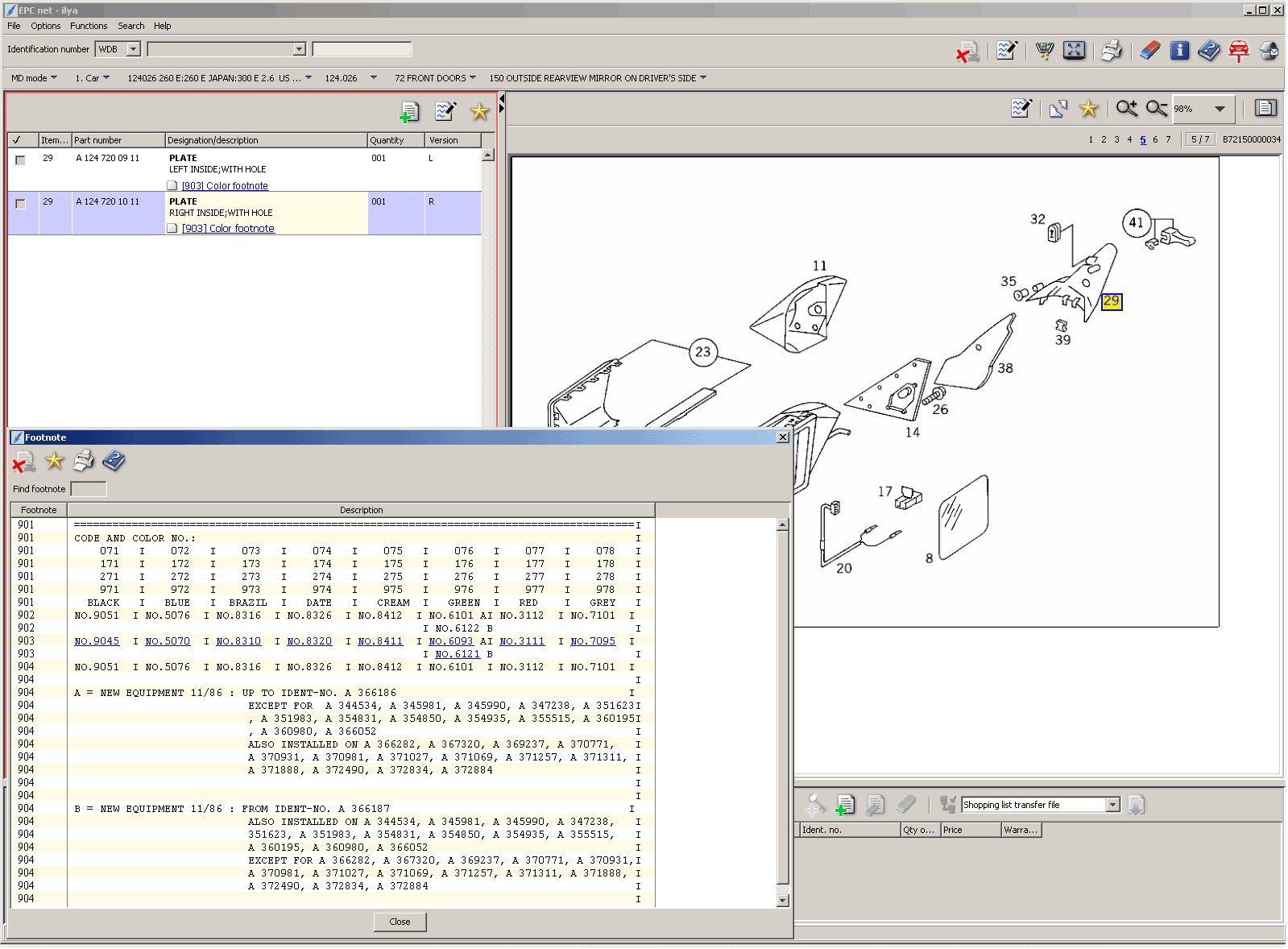Open the 124026 260 E model dropdown
Image resolution: width=1288 pixels, height=949 pixels.
point(219,78)
